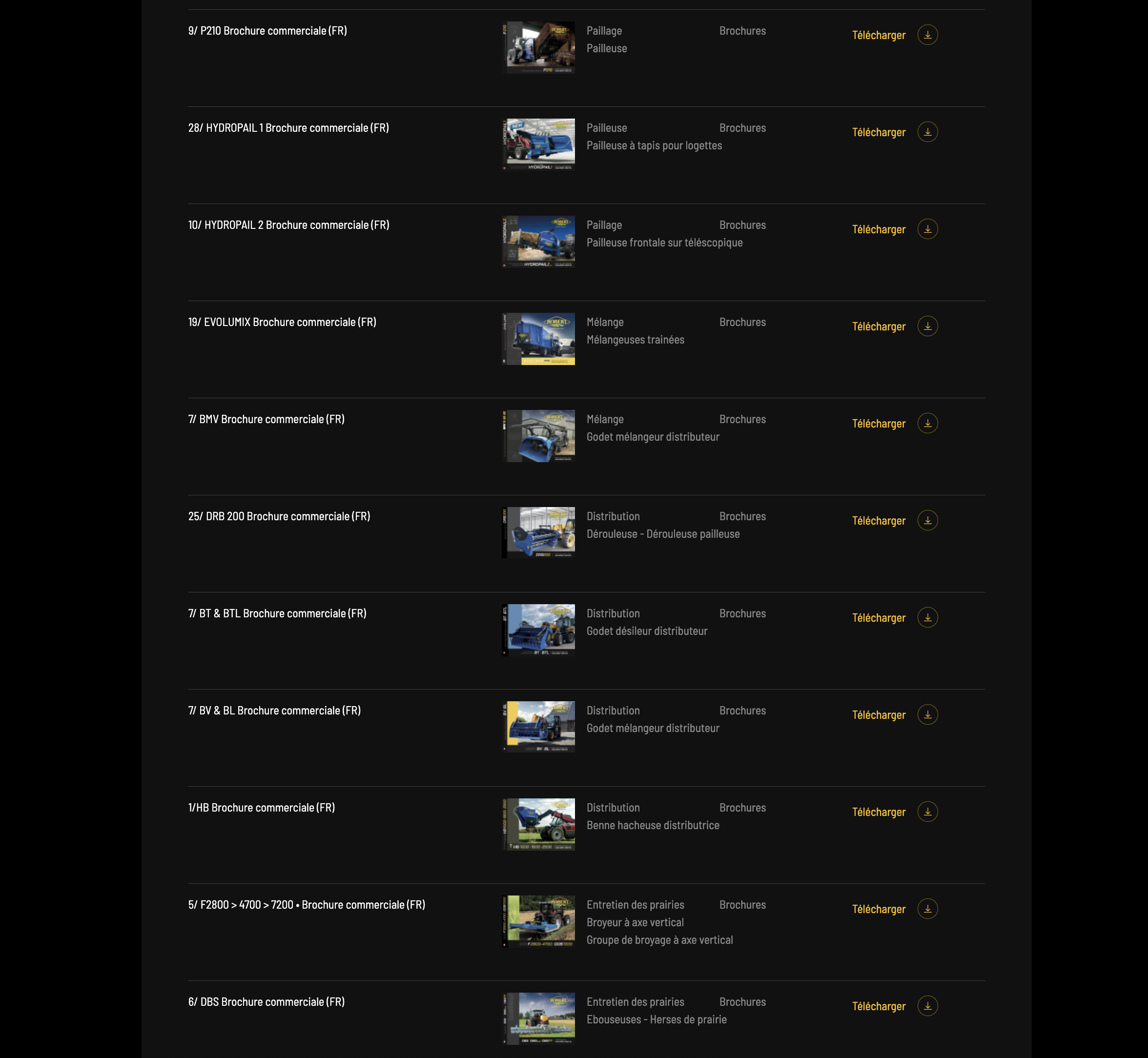Open the DRB 200 brochure thumbnail

pyautogui.click(x=538, y=533)
